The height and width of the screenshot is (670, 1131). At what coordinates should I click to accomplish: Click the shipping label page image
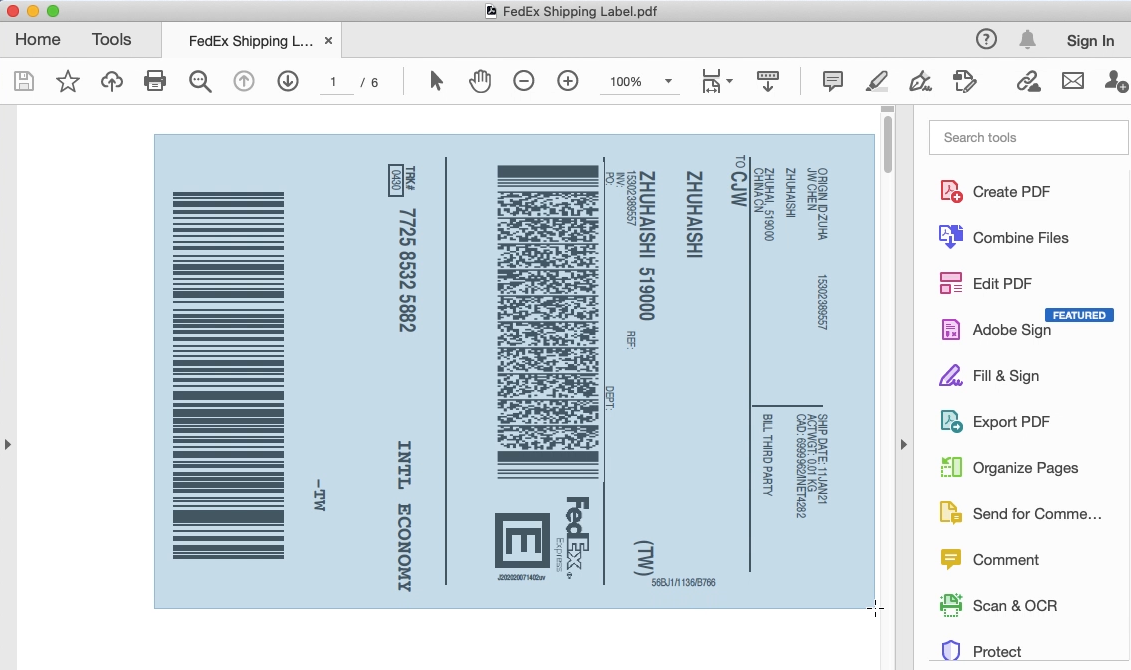tap(514, 371)
